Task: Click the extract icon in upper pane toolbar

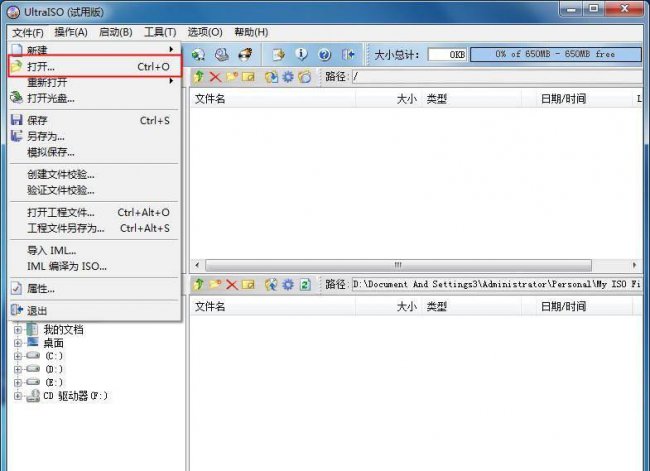Action: click(x=272, y=77)
